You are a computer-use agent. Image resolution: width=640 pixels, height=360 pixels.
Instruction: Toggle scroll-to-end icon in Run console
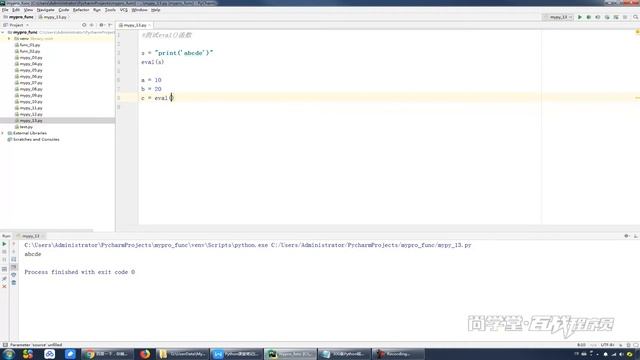tap(13, 267)
